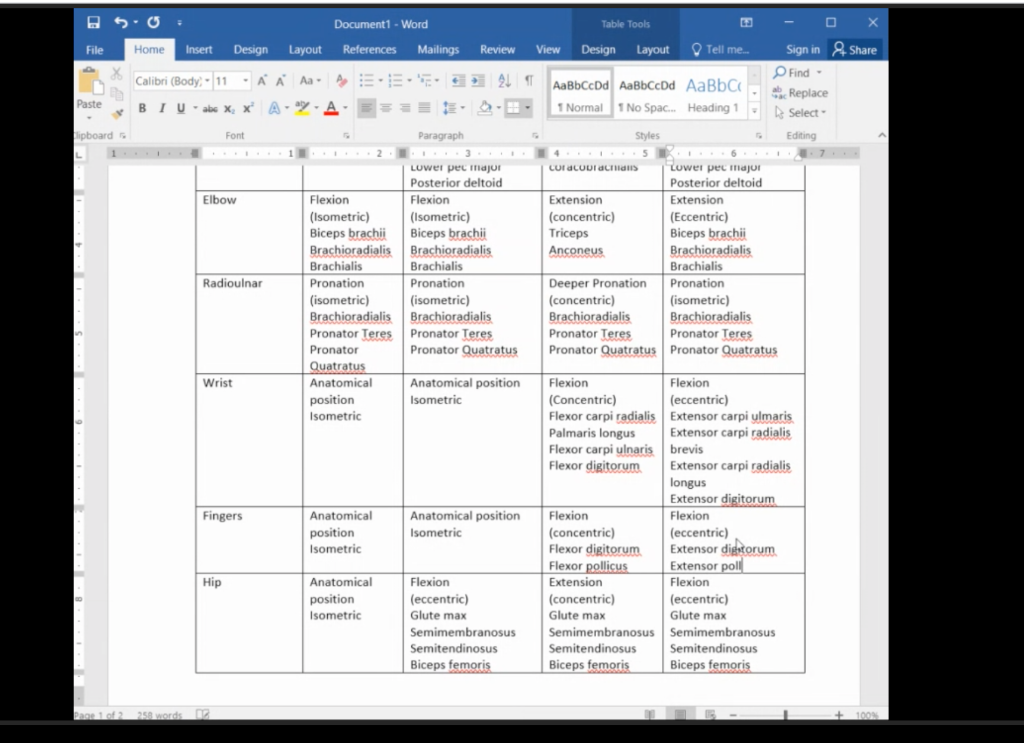
Task: Increase paragraph indent
Action: (478, 81)
